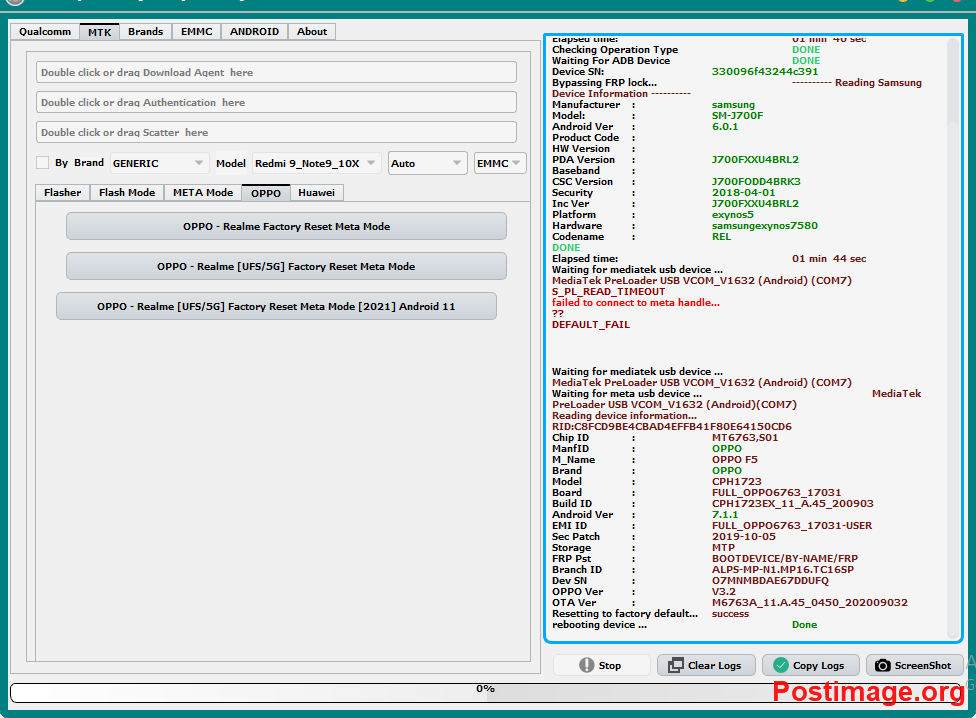Expand the Model dropdown showing Redmi 9_Note9_10X
976x718 pixels.
point(316,163)
